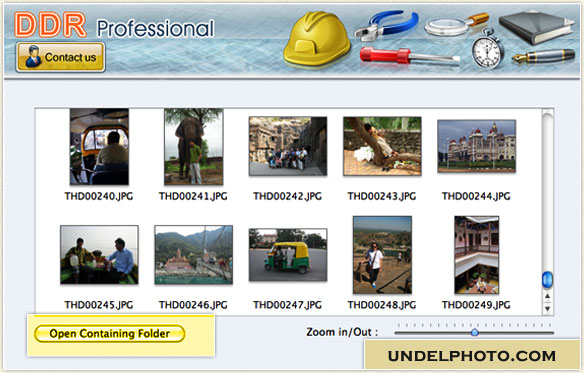This screenshot has height=373, width=584.
Task: Click the fountain pen icon
Action: pyautogui.click(x=543, y=56)
